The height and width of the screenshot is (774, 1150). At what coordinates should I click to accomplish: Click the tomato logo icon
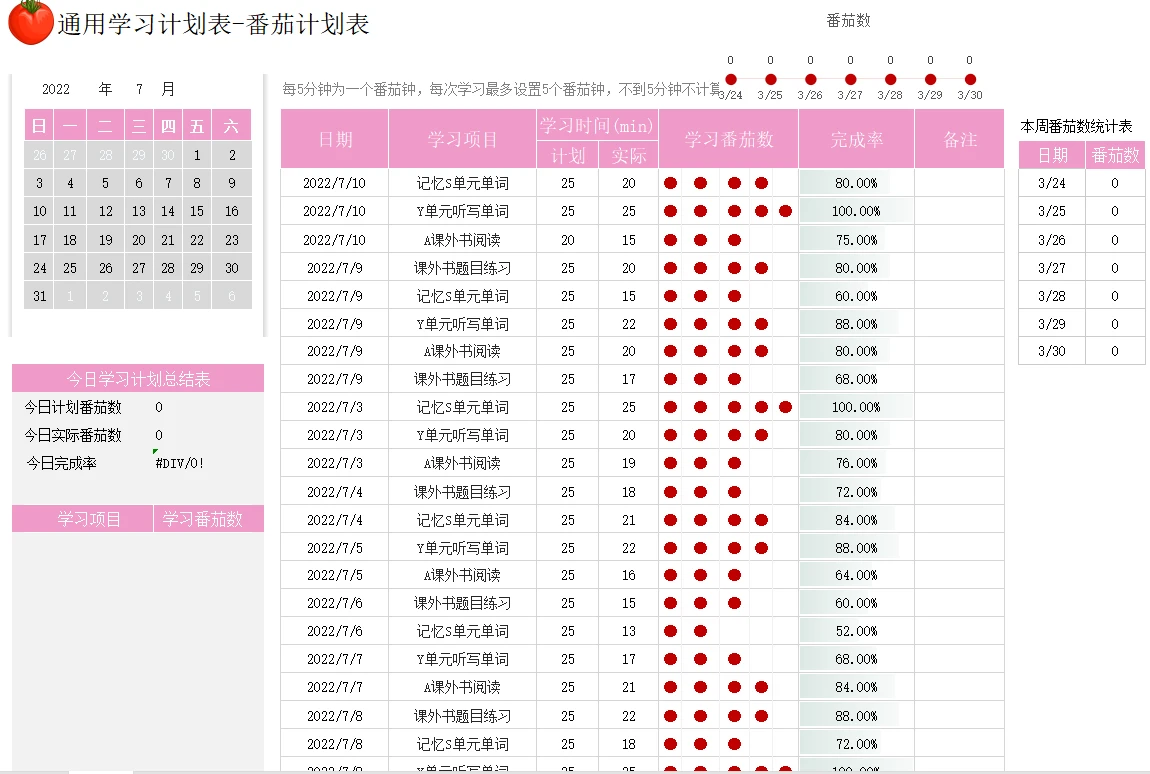pos(30,22)
